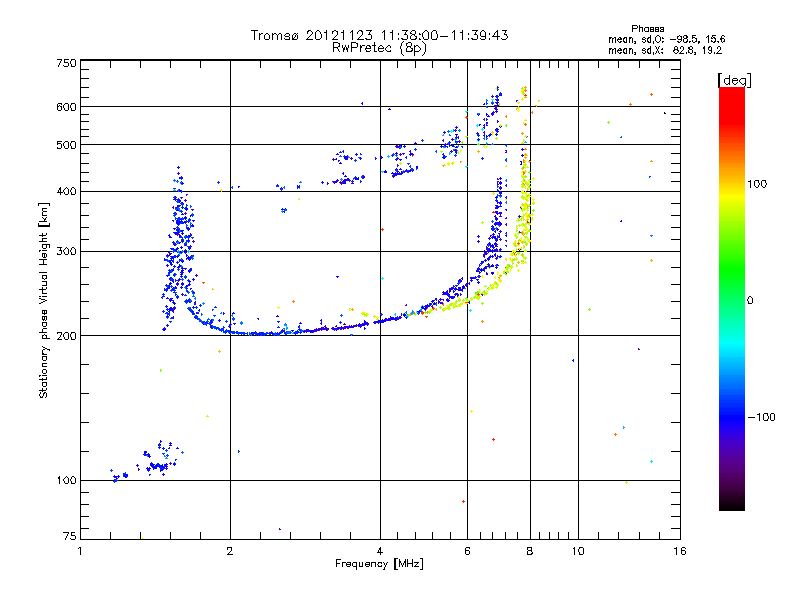Click the 'Phases' heading text

coord(647,29)
